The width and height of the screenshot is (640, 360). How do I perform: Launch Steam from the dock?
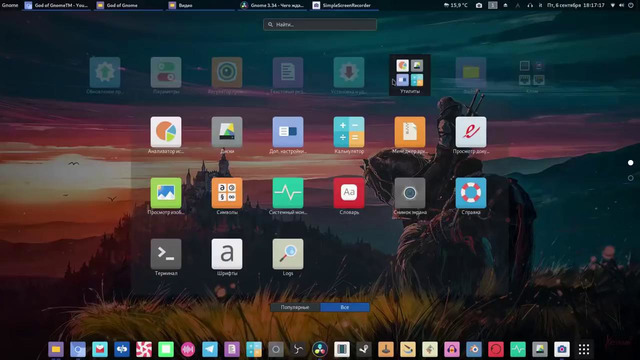click(x=364, y=349)
